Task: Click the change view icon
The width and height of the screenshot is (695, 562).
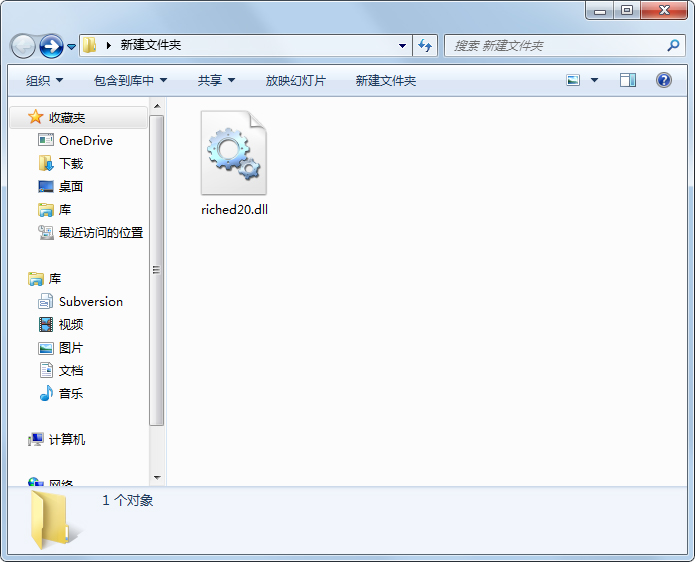Action: 574,80
